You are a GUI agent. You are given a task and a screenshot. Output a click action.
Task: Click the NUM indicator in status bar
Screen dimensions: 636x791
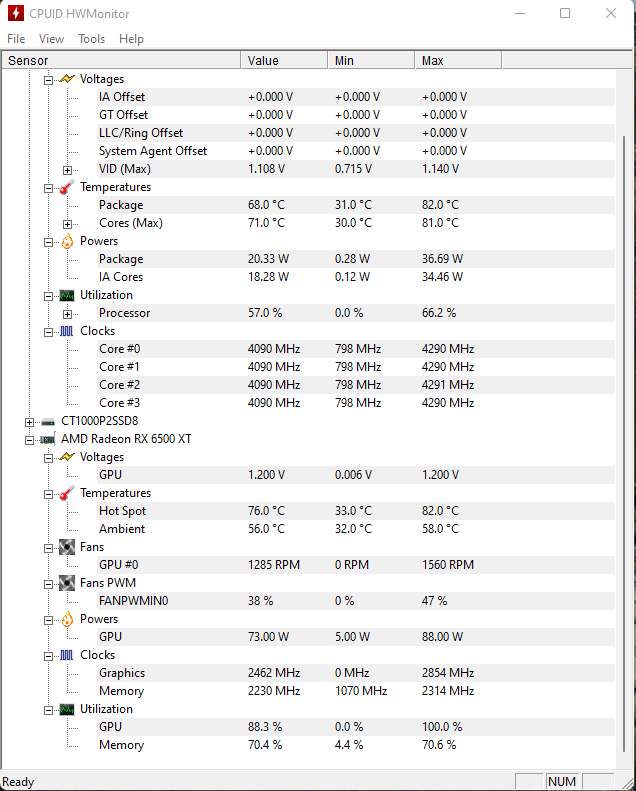coord(562,781)
